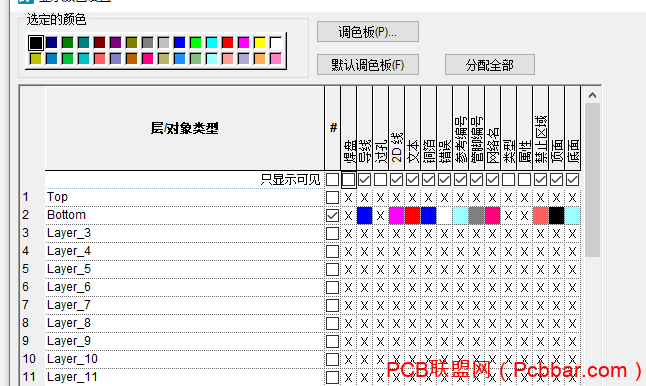Pick the pure red swatch in the top palette row
The image size is (646, 386).
pos(227,43)
